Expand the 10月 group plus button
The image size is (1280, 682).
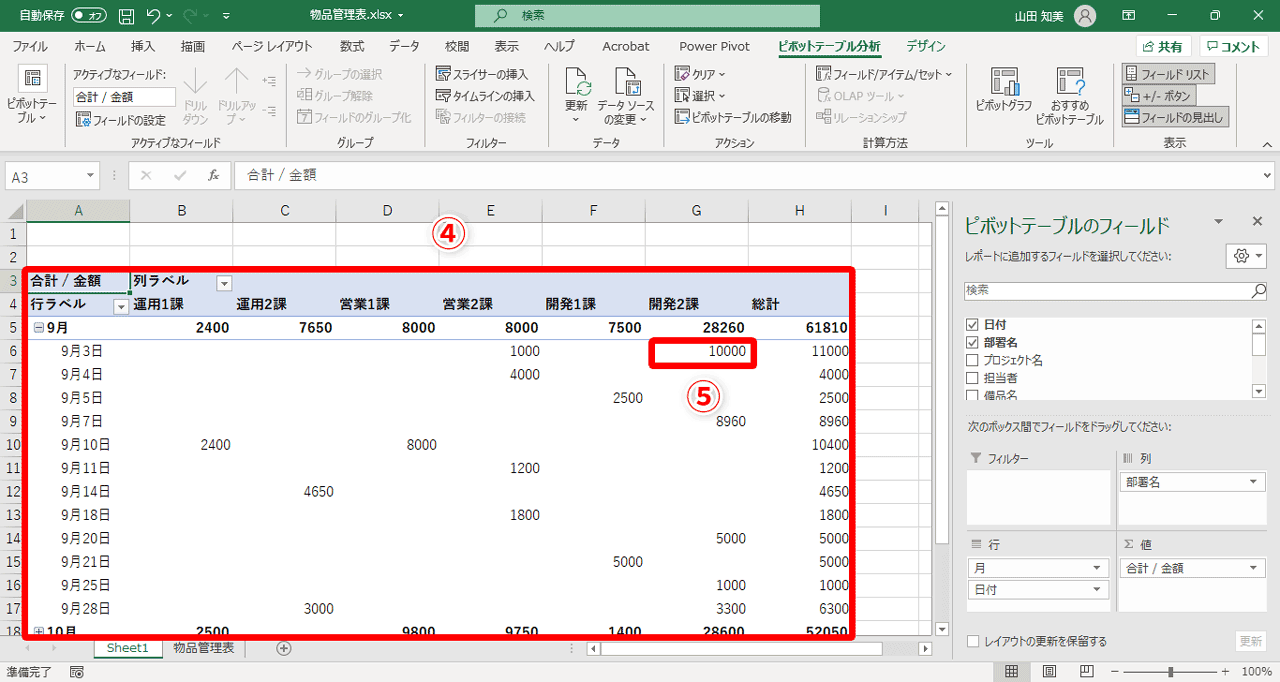[x=38, y=632]
